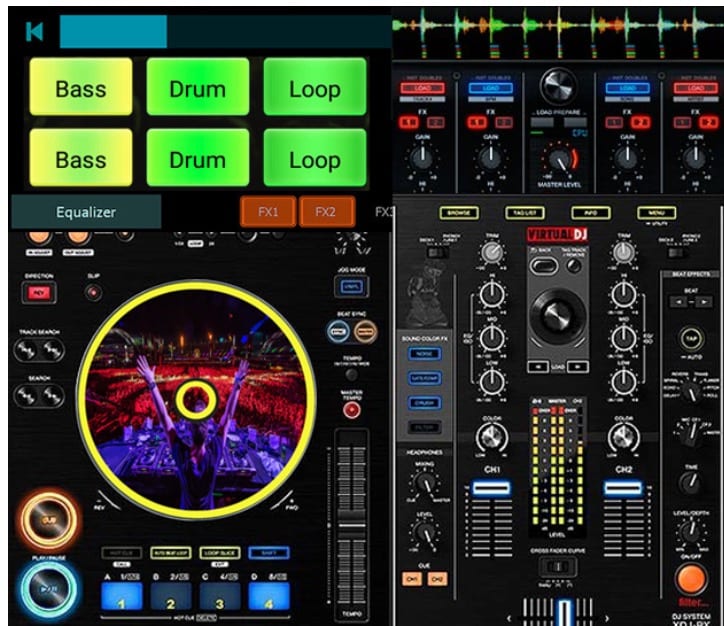The height and width of the screenshot is (626, 724).
Task: Trigger the bottom-row Drum sample pad
Action: 198,158
